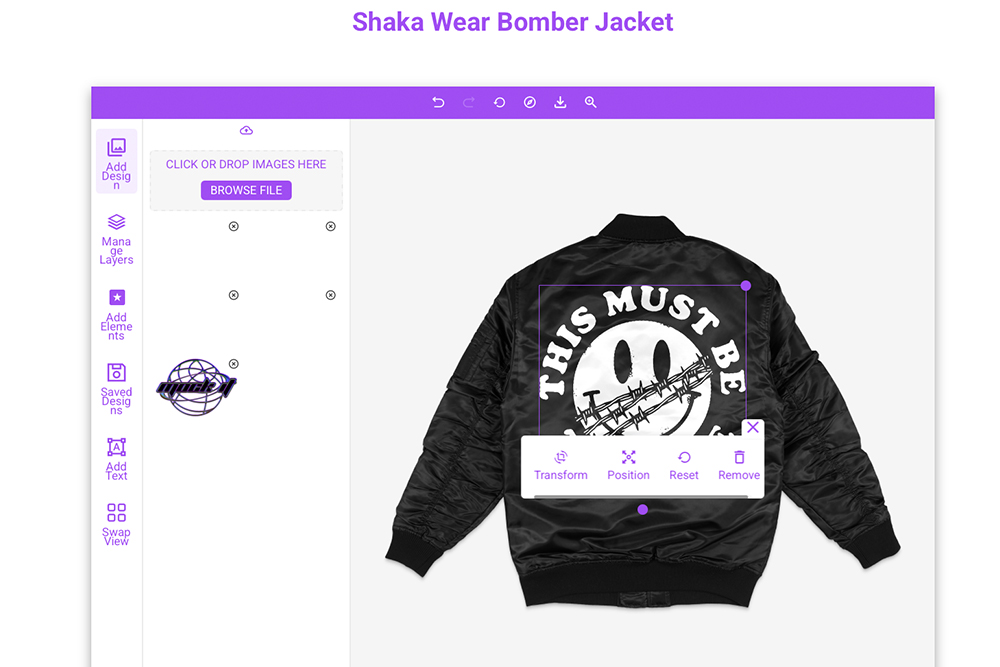This screenshot has height=667, width=1000.
Task: Click the cloud upload icon above drop area
Action: pos(246,130)
